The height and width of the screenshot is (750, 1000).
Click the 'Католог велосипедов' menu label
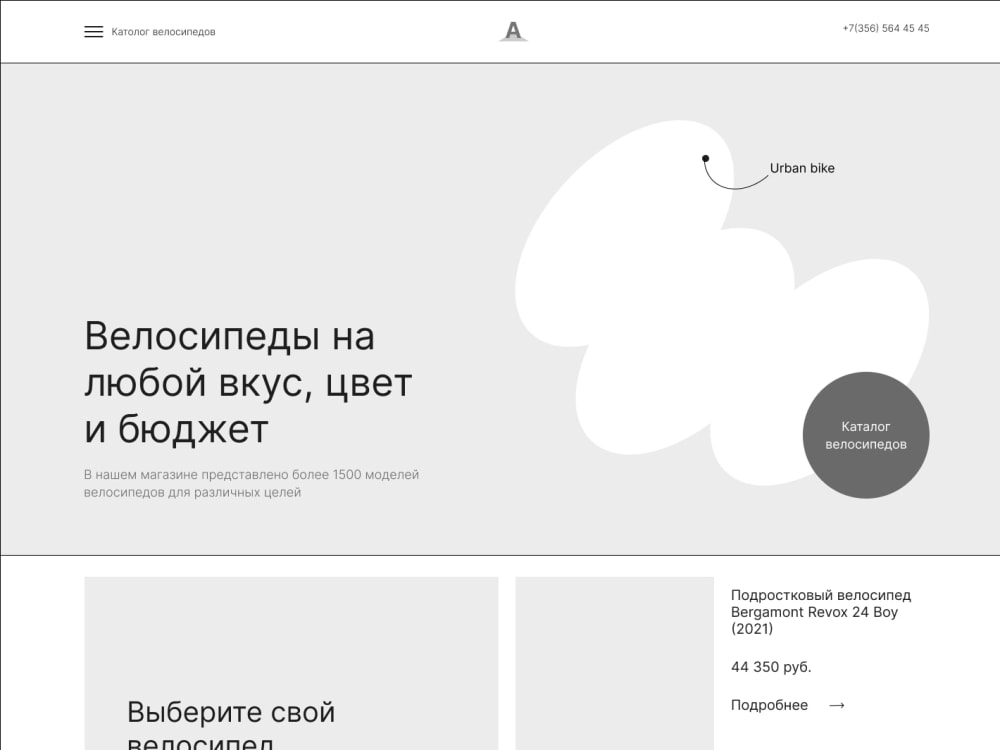(163, 32)
